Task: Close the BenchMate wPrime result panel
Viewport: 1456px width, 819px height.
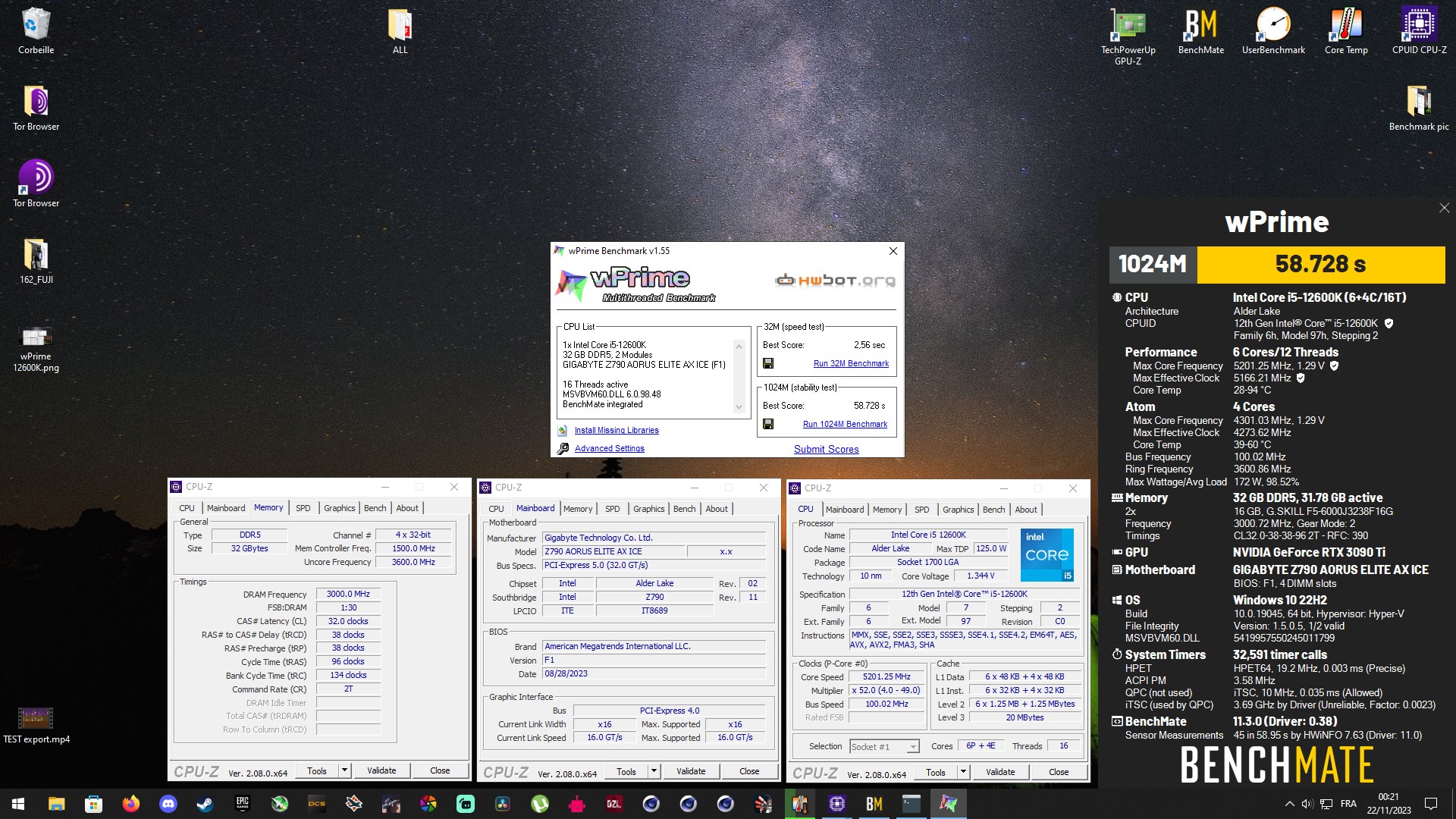Action: (x=1444, y=208)
